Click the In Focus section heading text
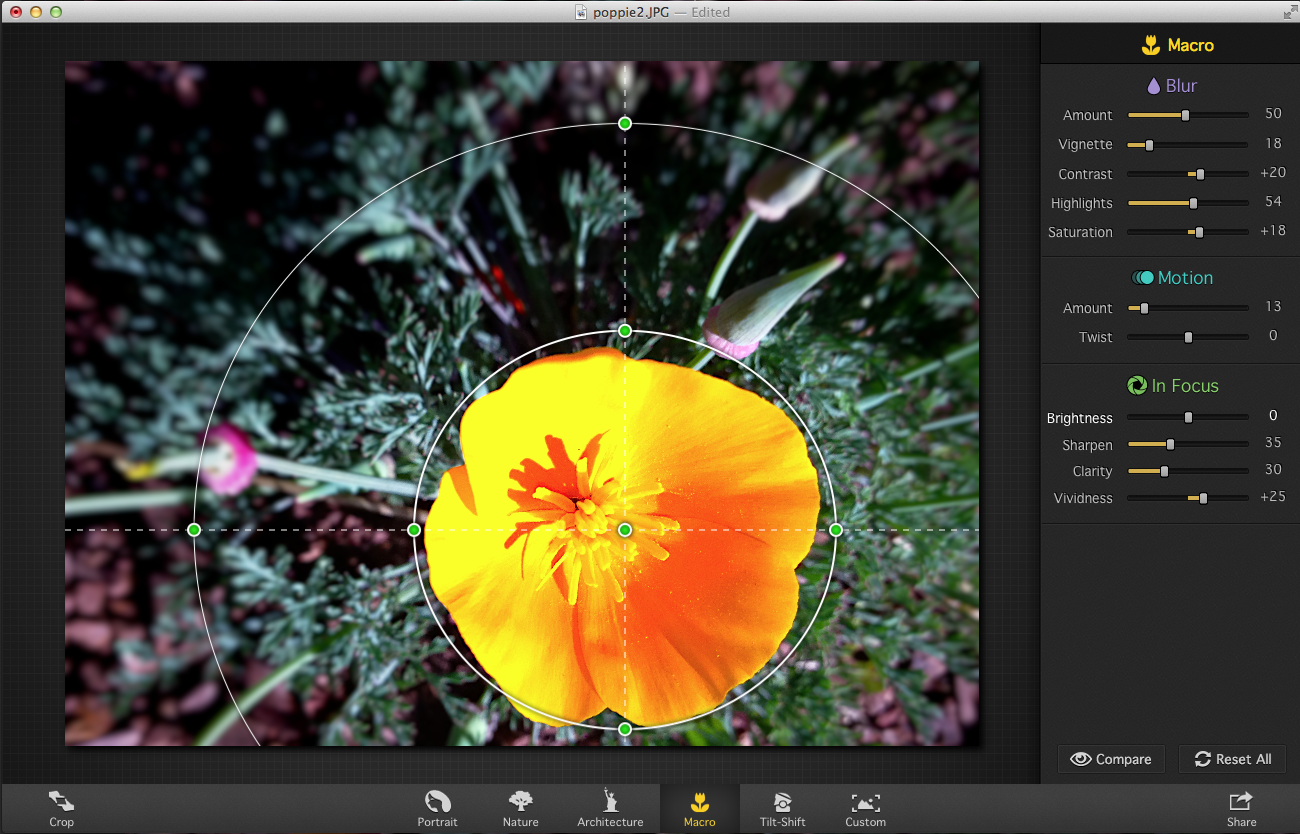 coord(1185,386)
